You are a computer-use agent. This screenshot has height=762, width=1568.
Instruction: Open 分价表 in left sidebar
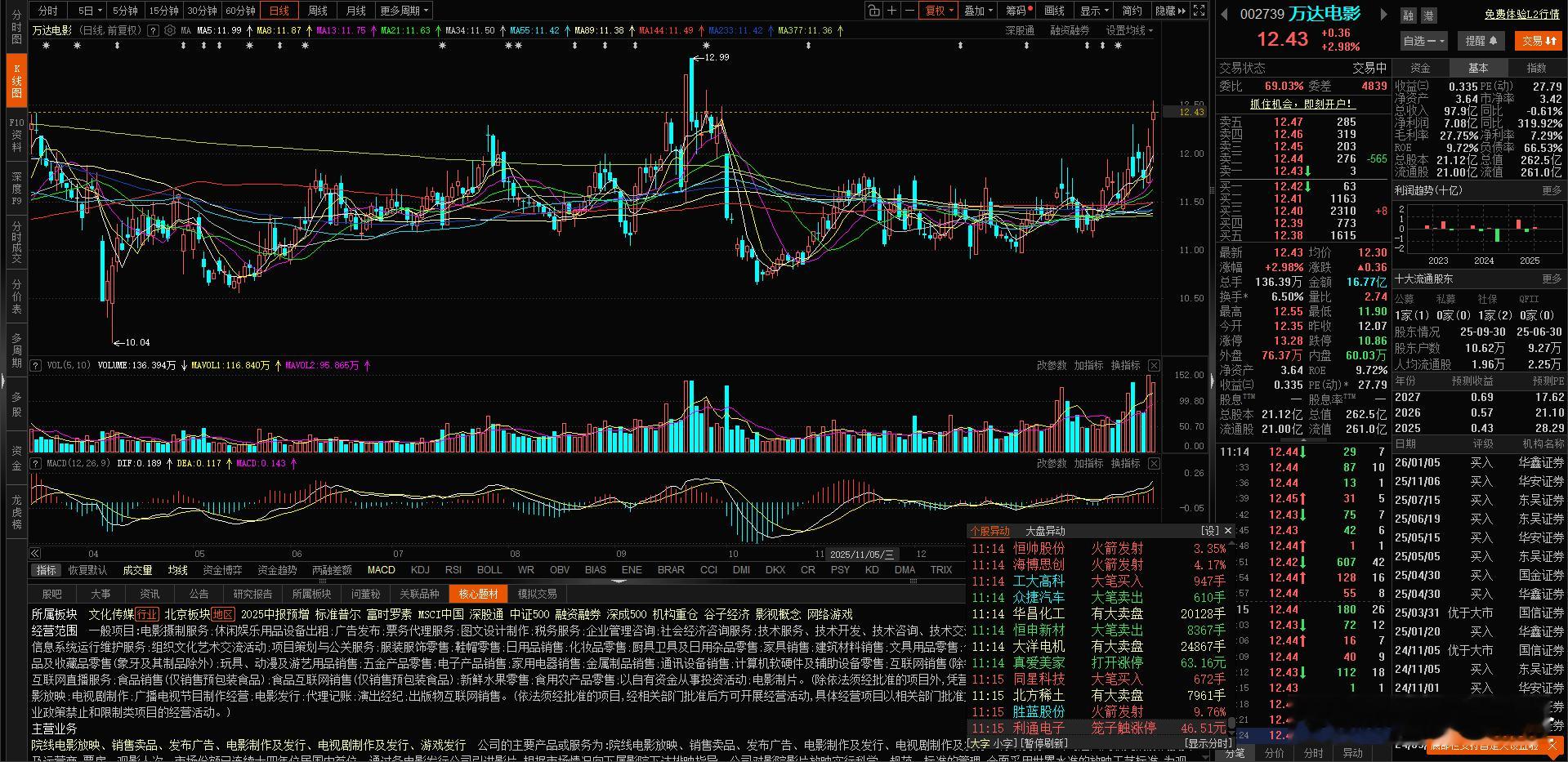pyautogui.click(x=16, y=297)
